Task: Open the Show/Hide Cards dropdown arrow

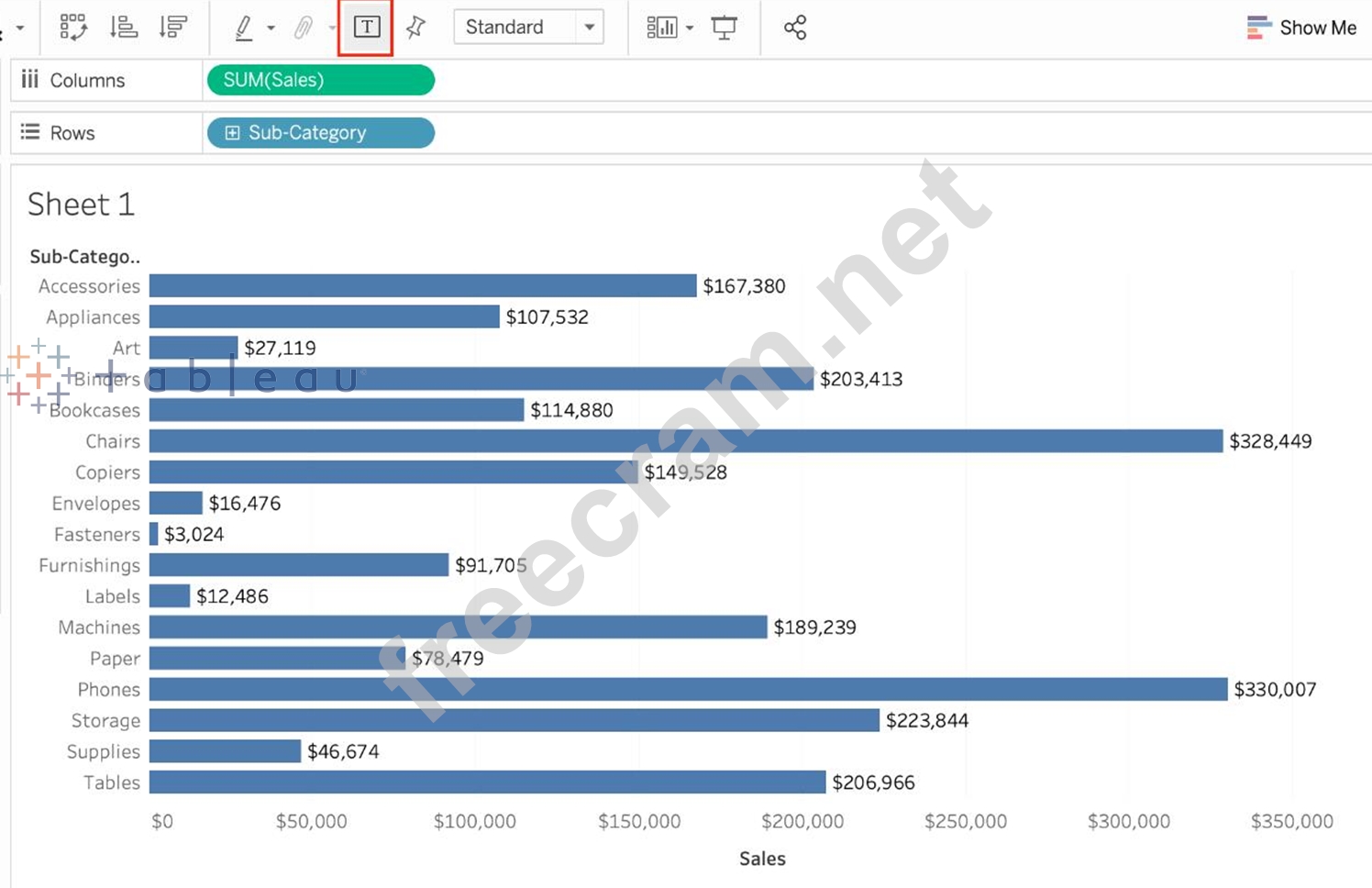Action: pos(690,28)
